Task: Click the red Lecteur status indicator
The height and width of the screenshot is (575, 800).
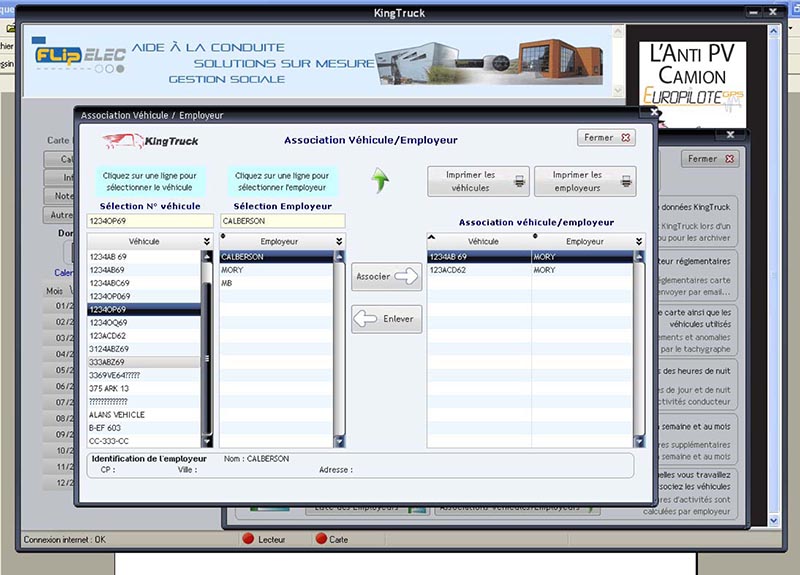Action: (249, 539)
